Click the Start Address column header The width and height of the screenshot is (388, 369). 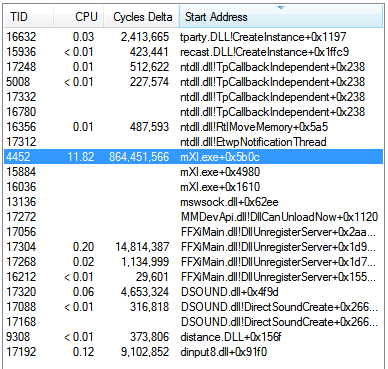tap(281, 17)
